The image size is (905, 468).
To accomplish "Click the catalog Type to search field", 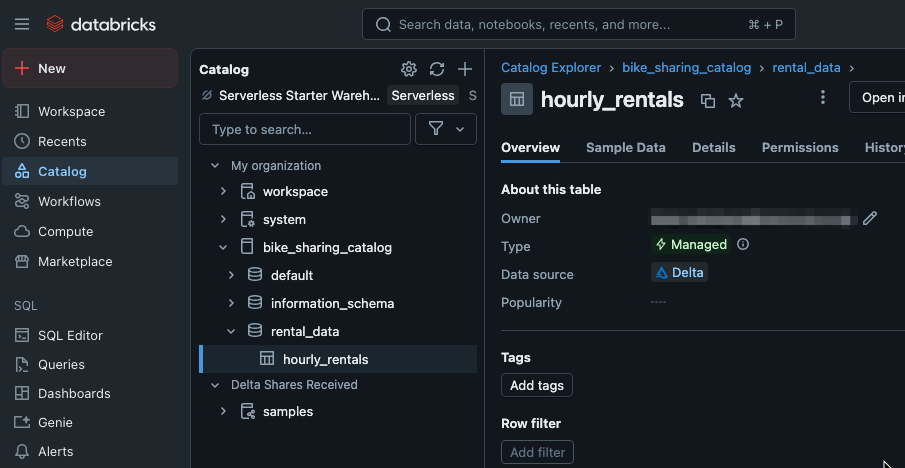I will (305, 129).
